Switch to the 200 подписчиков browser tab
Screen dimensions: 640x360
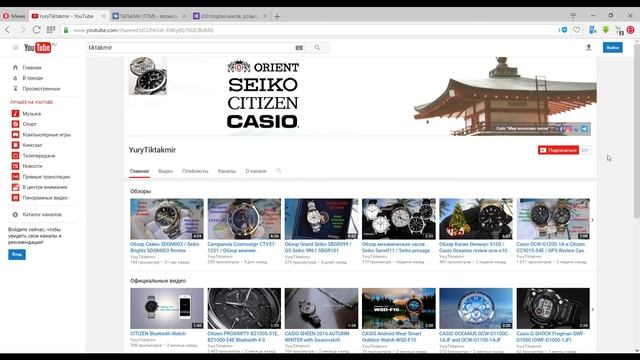(x=230, y=16)
